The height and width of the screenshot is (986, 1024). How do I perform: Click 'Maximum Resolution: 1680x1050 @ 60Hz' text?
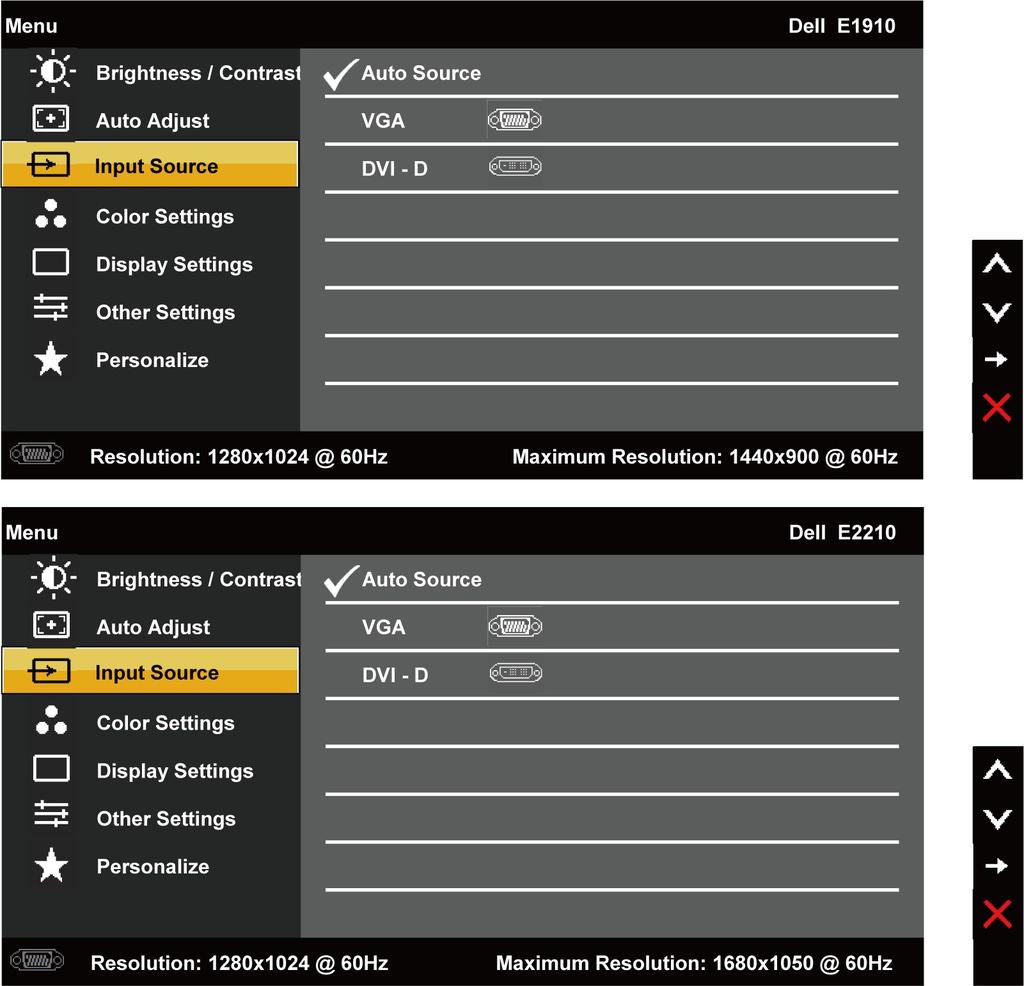point(694,963)
